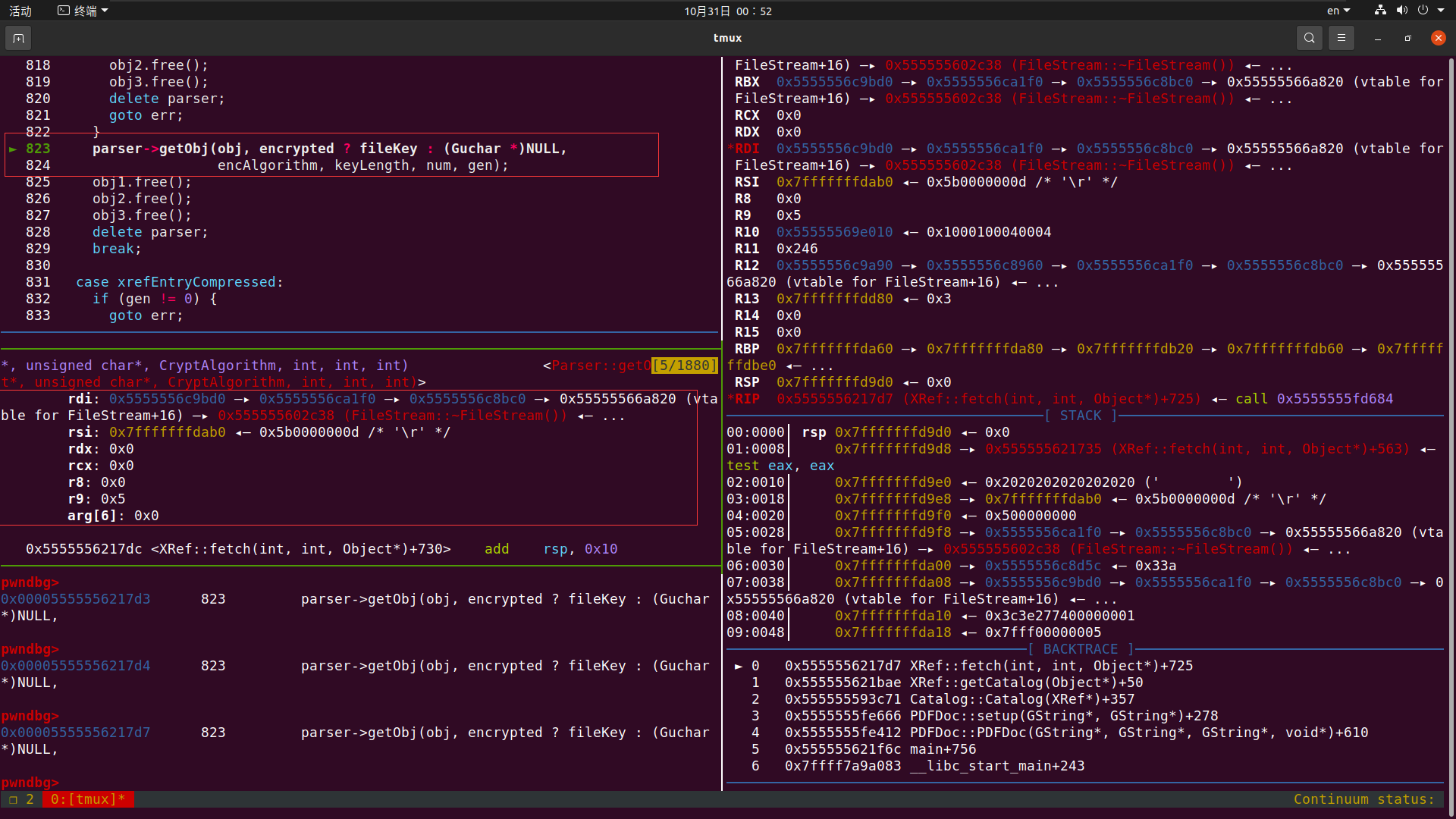Open the power system menu icon
Image resolution: width=1456 pixels, height=819 pixels.
coord(1423,11)
